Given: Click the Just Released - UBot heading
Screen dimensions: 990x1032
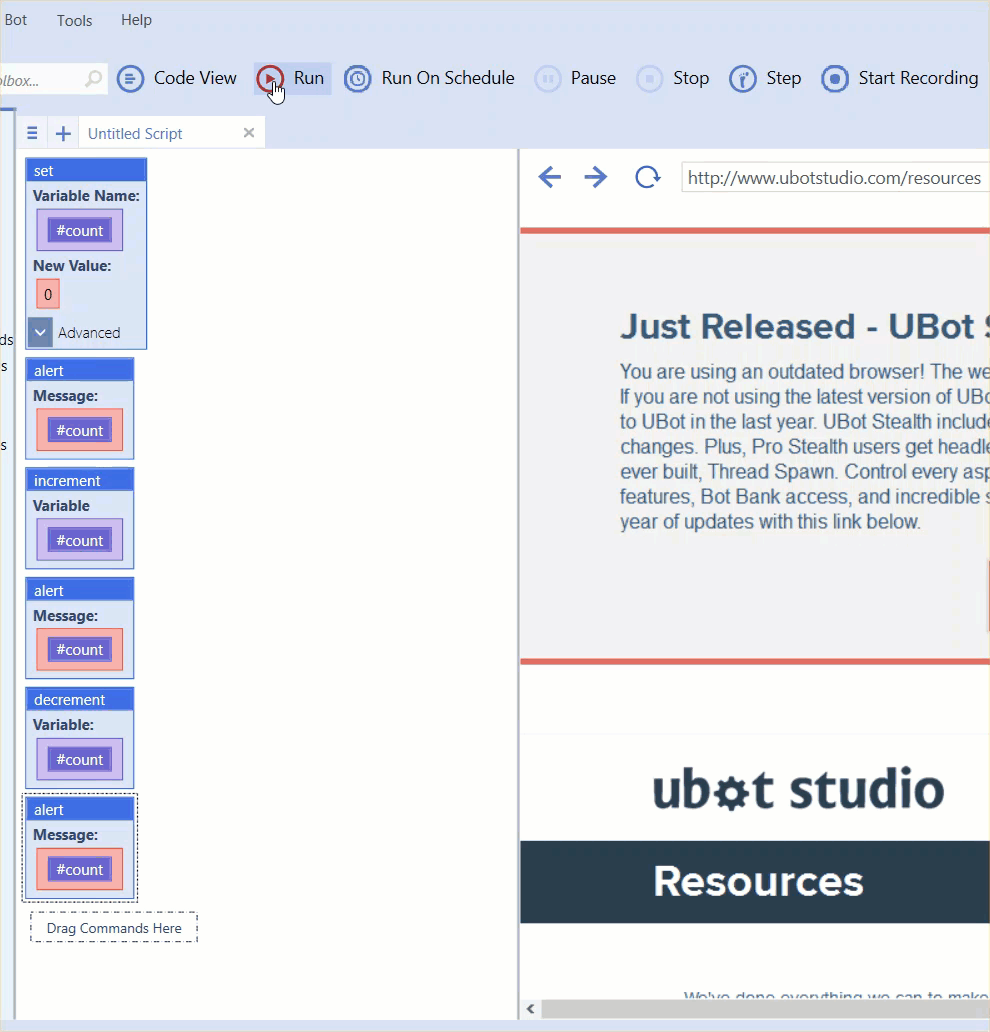Looking at the screenshot, I should [x=804, y=327].
